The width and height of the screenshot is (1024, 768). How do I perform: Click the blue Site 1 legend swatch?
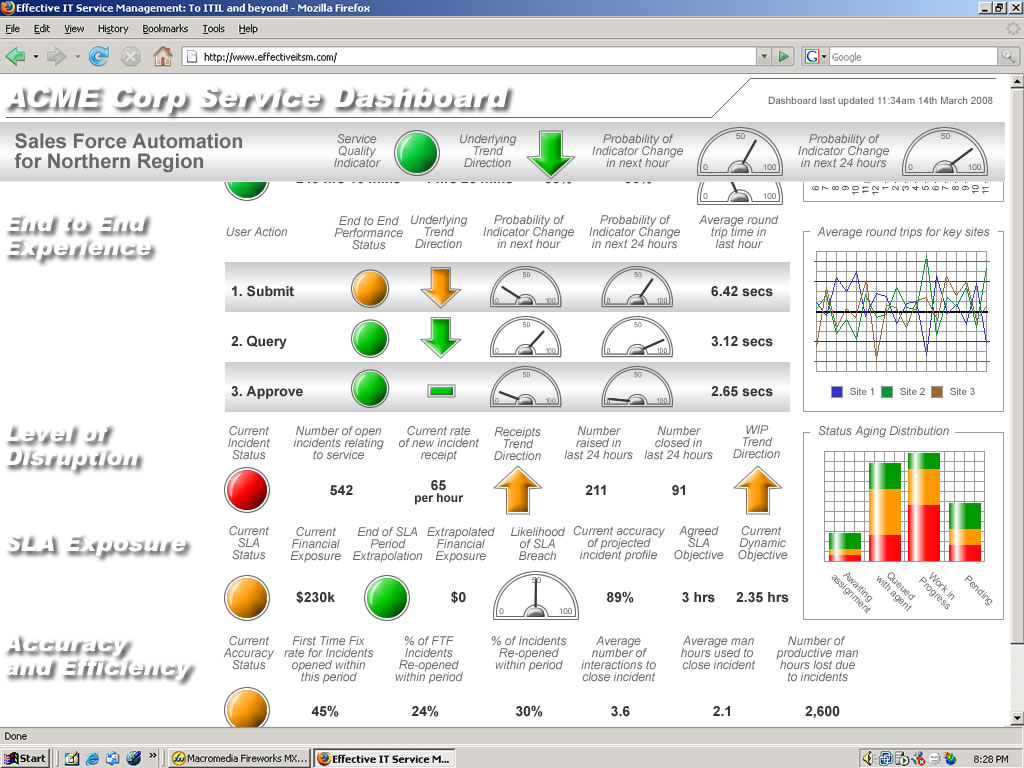(837, 392)
